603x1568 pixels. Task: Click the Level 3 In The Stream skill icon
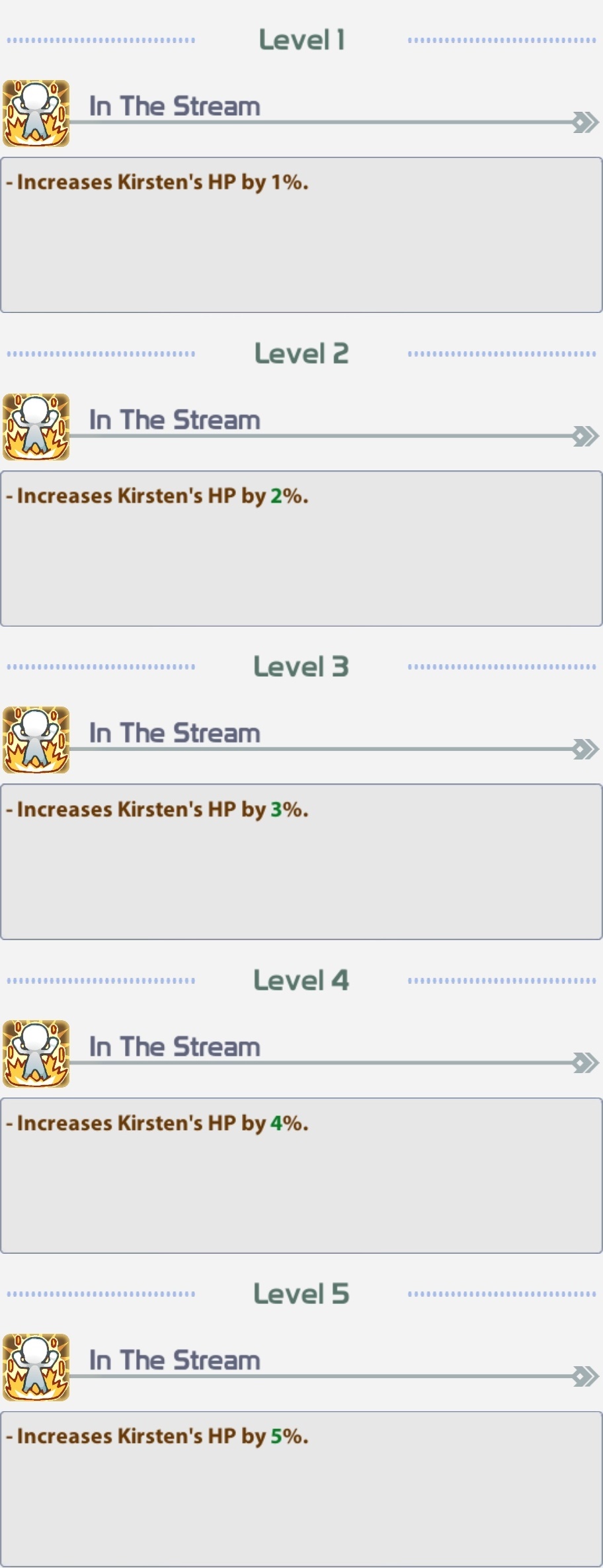[36, 740]
